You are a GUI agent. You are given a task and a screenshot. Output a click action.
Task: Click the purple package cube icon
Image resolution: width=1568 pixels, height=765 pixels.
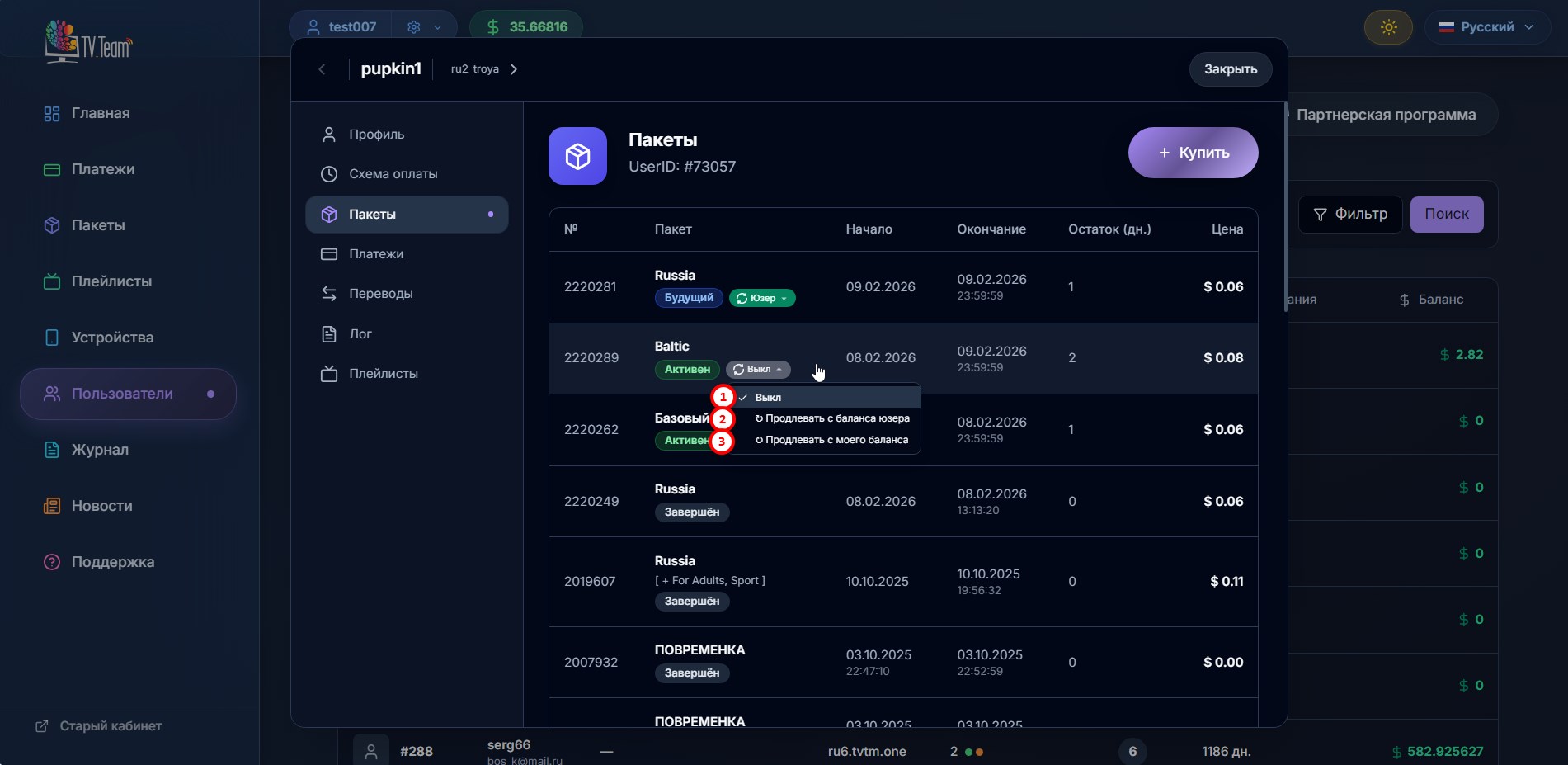click(x=577, y=156)
